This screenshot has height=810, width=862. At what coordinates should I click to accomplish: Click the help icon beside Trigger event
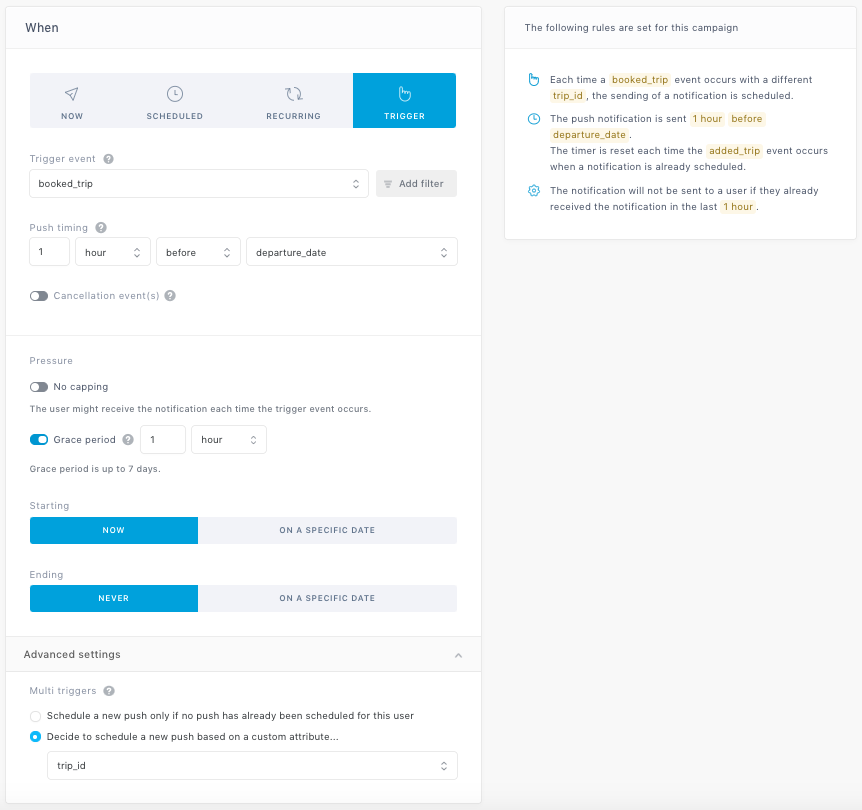click(x=108, y=159)
